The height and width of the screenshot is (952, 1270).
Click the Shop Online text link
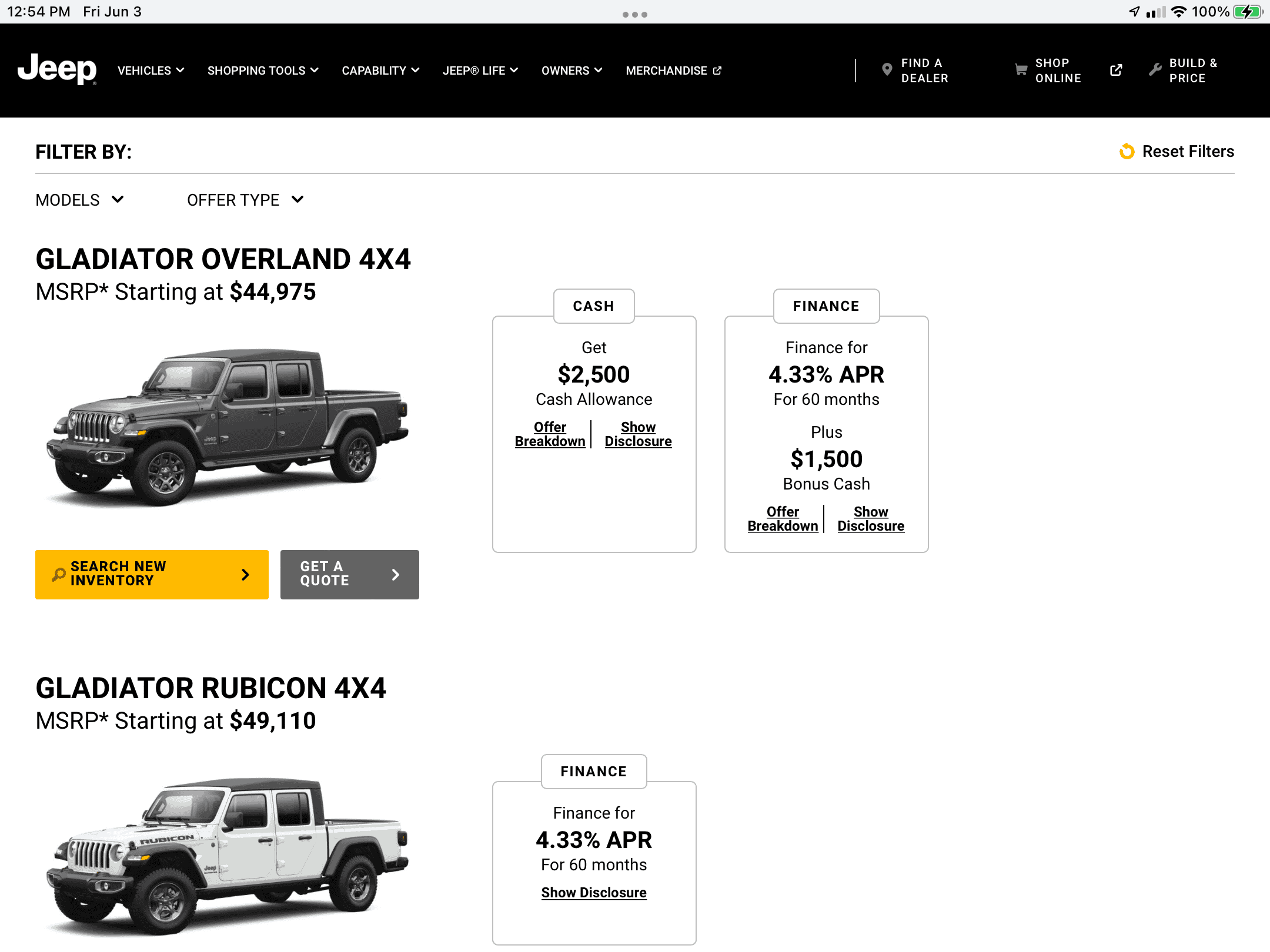(x=1058, y=71)
